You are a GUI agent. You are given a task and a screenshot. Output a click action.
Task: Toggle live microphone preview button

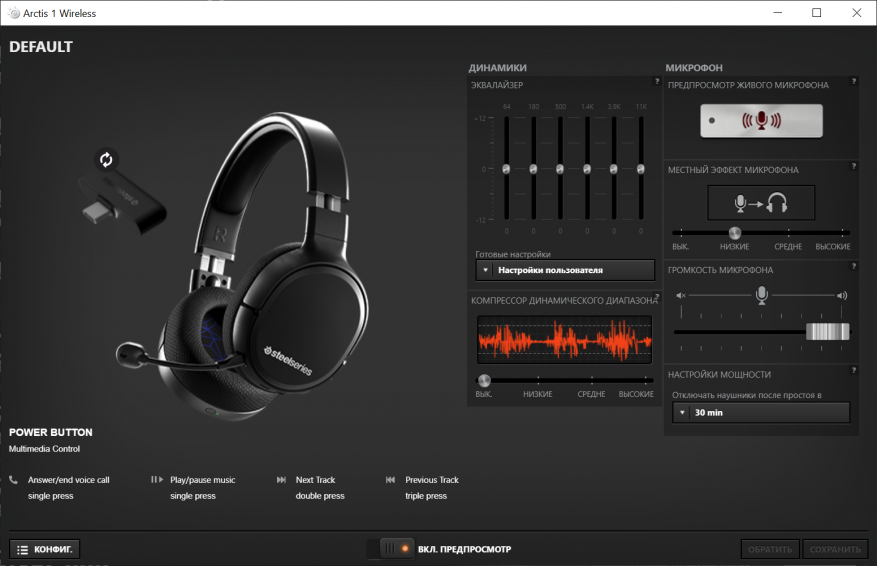(x=761, y=121)
